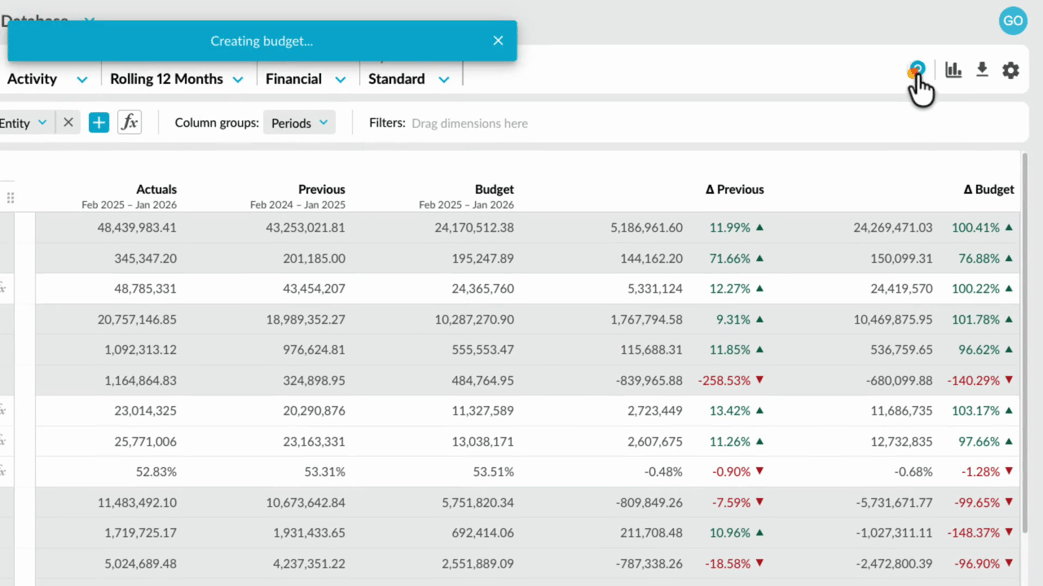Image resolution: width=1043 pixels, height=586 pixels.
Task: Click the cell 345,347.20
Action: tap(145, 258)
